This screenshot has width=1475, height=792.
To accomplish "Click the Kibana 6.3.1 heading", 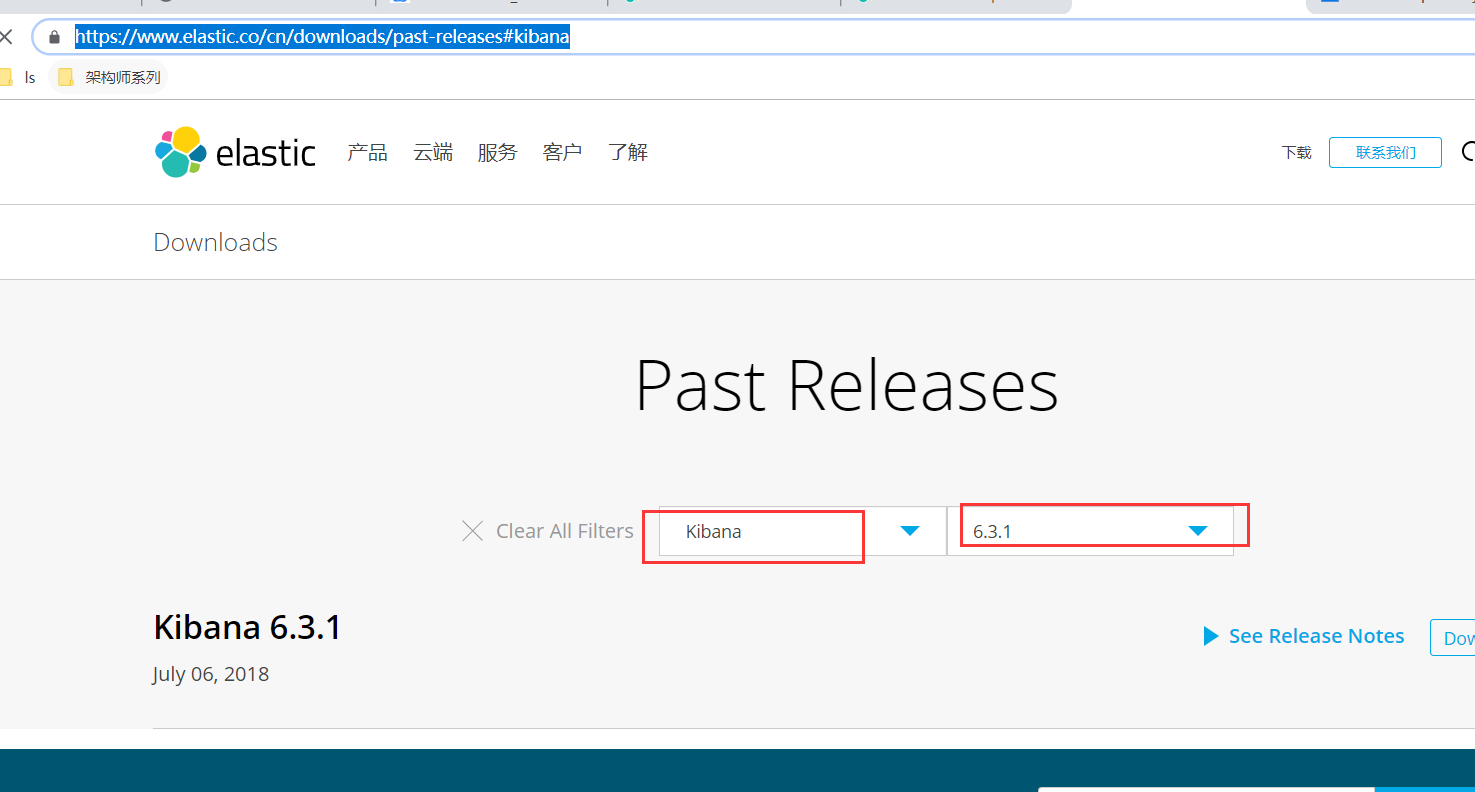I will click(248, 627).
